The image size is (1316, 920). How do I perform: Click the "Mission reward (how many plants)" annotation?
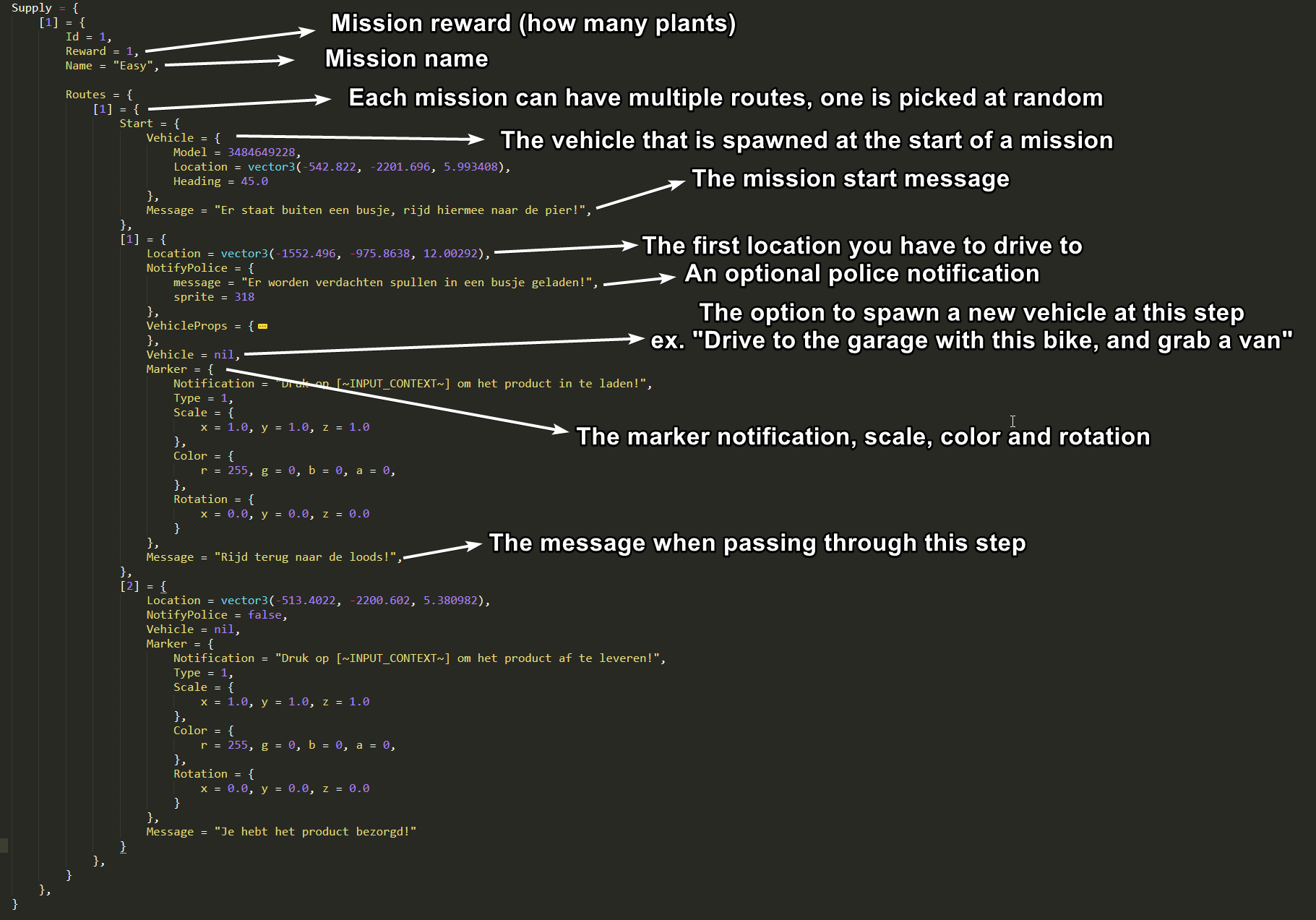tap(533, 23)
